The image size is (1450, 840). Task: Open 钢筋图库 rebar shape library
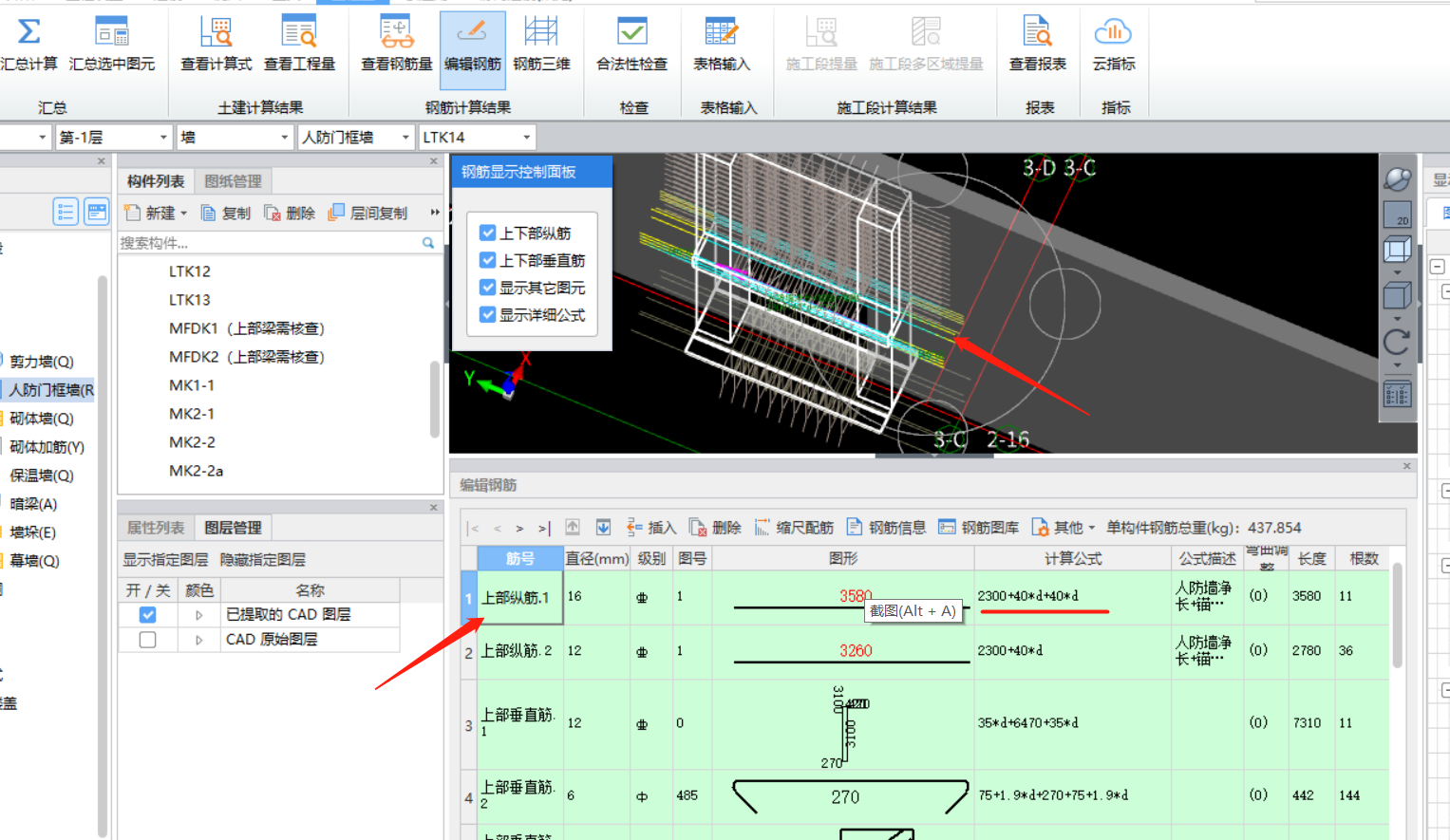pos(978,527)
